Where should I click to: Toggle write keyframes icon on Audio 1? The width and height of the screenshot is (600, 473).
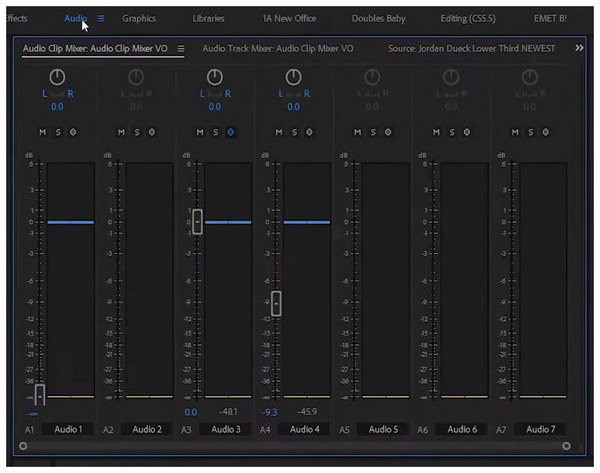coord(73,132)
